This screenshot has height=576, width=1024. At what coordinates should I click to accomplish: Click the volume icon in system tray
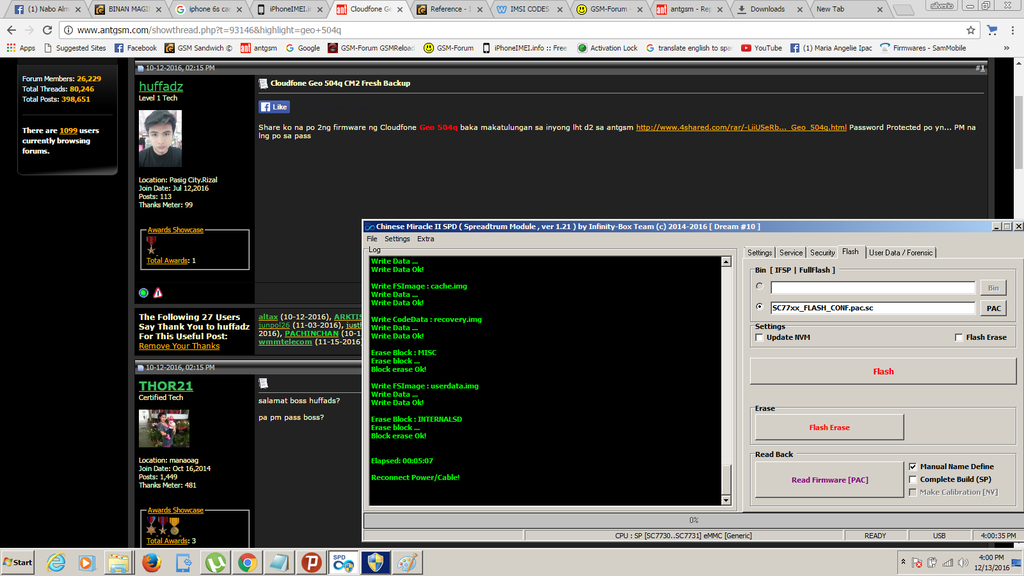pyautogui.click(x=963, y=562)
